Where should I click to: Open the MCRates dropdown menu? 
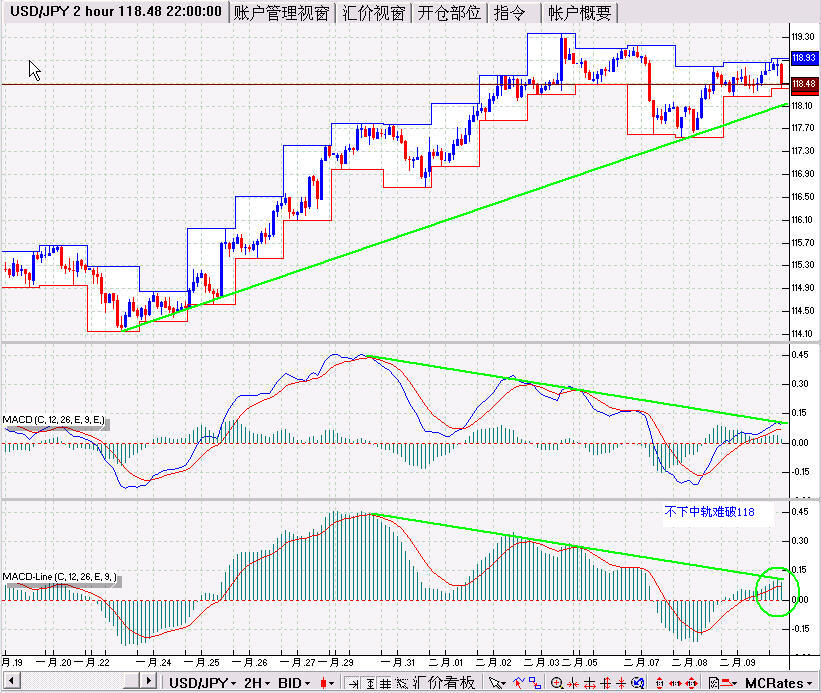point(778,683)
